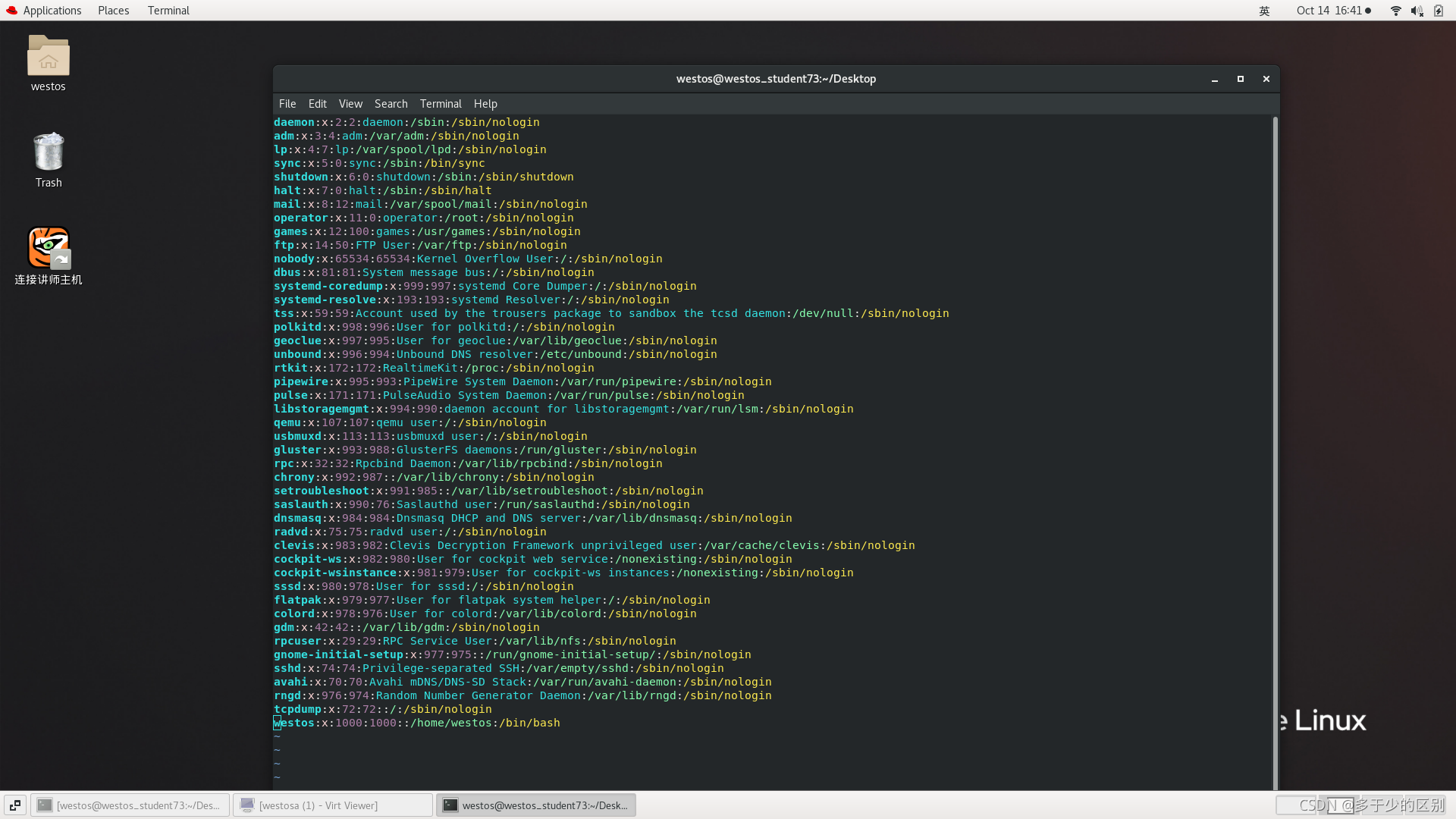Image resolution: width=1456 pixels, height=819 pixels.
Task: Click the show desktop icon in taskbar
Action: [14, 805]
